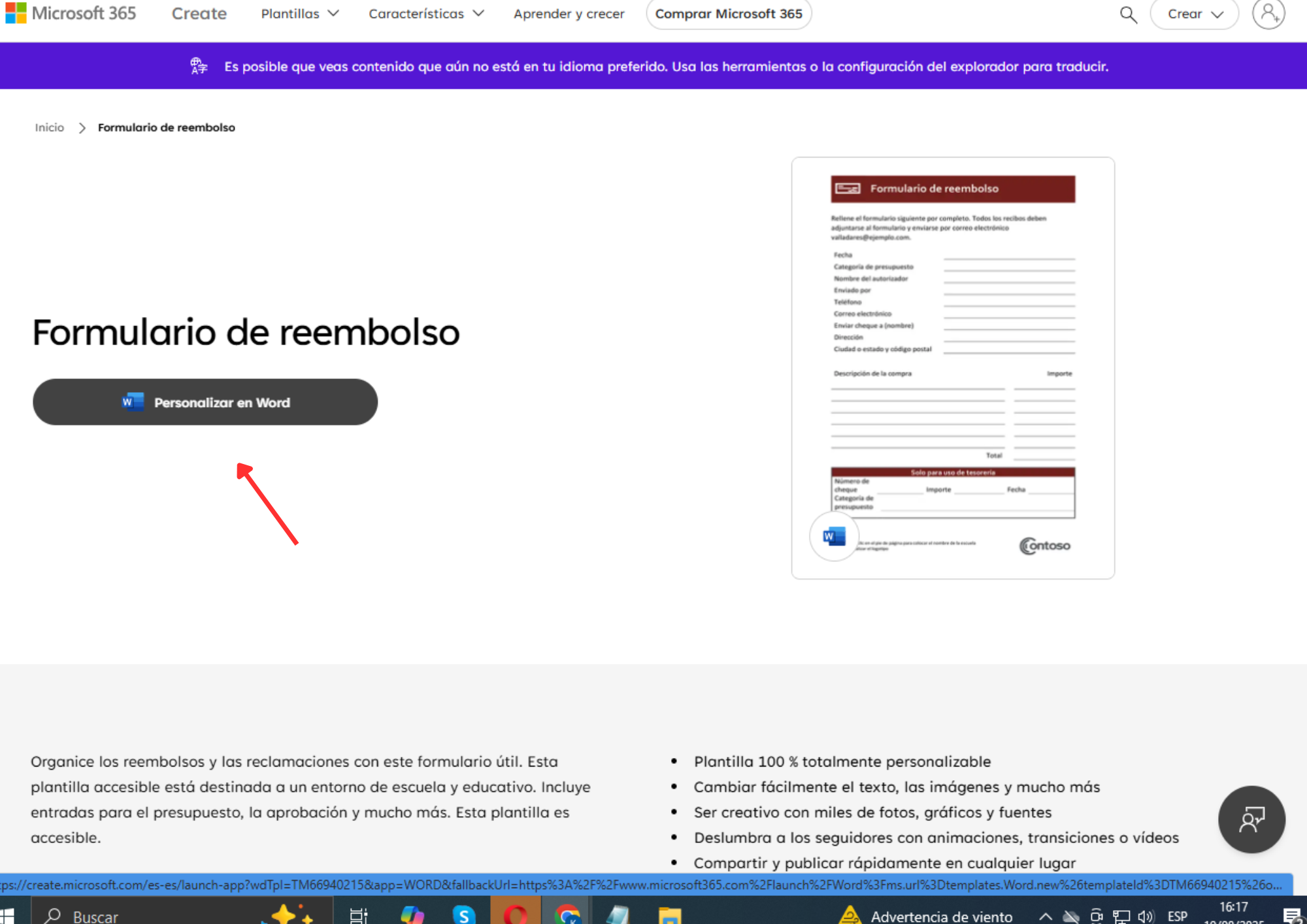Launch Copilot from the taskbar
The image size is (1307, 924).
point(412,915)
